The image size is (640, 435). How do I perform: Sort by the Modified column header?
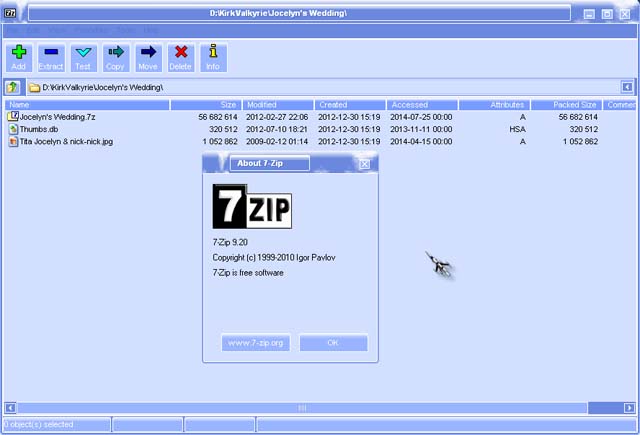(x=278, y=105)
